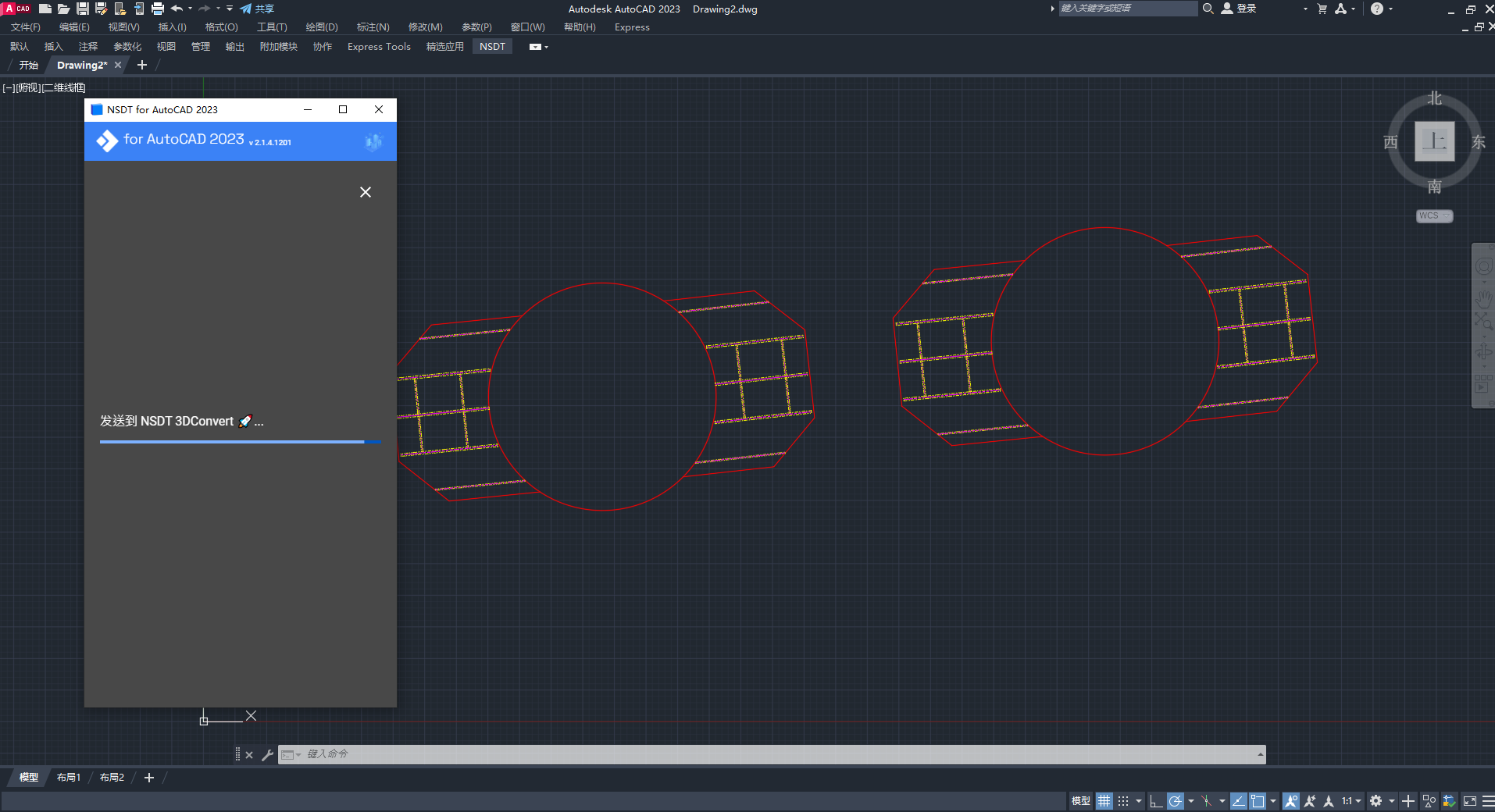Image resolution: width=1495 pixels, height=812 pixels.
Task: Switch to the NSDT ribbon tab
Action: pos(492,46)
